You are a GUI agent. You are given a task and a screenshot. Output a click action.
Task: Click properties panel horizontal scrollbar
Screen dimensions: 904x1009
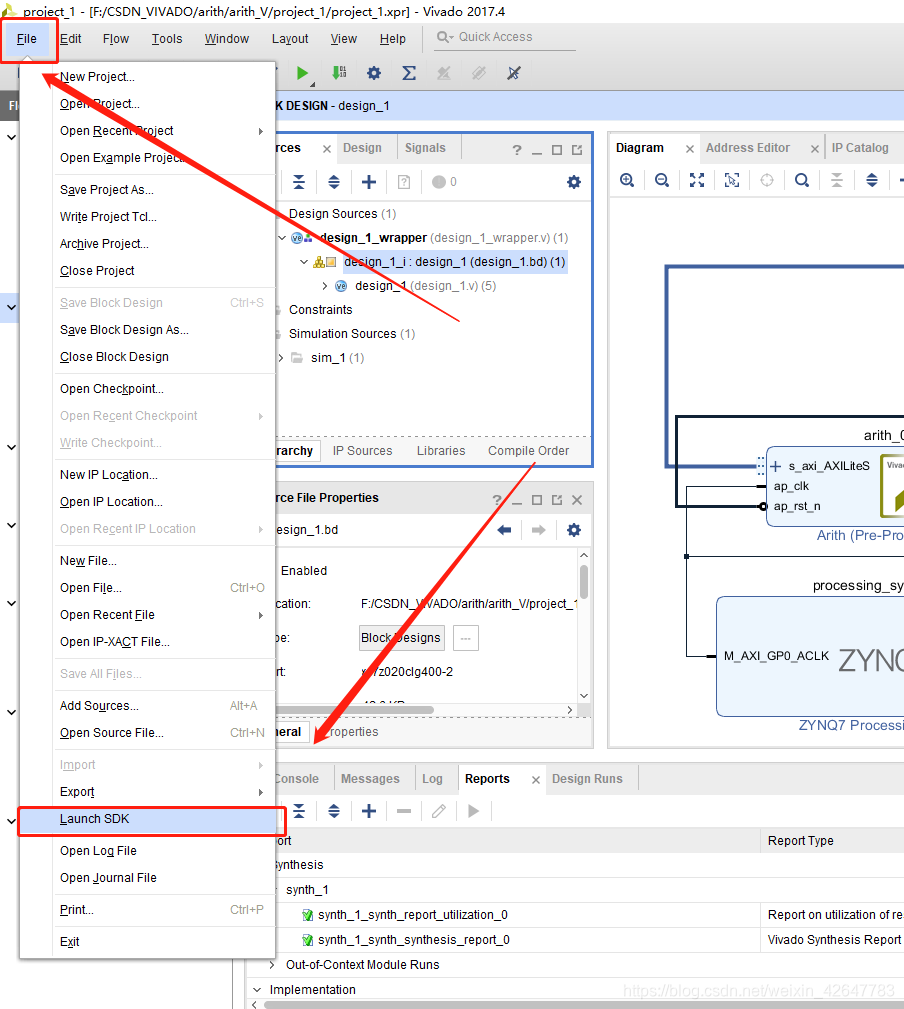click(x=355, y=710)
